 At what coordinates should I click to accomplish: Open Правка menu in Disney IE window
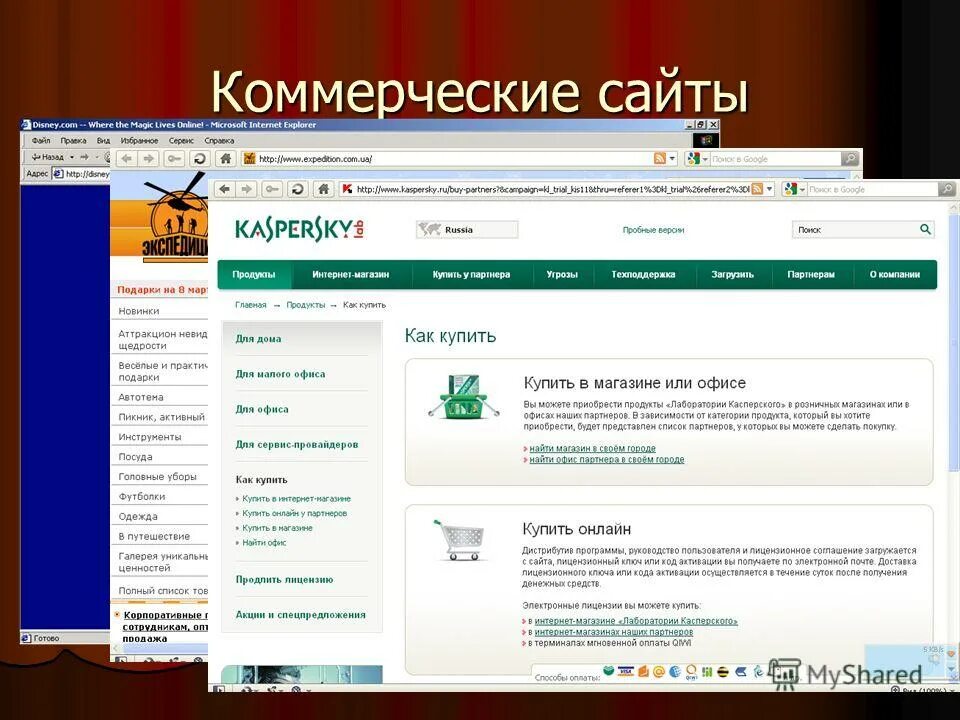point(73,140)
